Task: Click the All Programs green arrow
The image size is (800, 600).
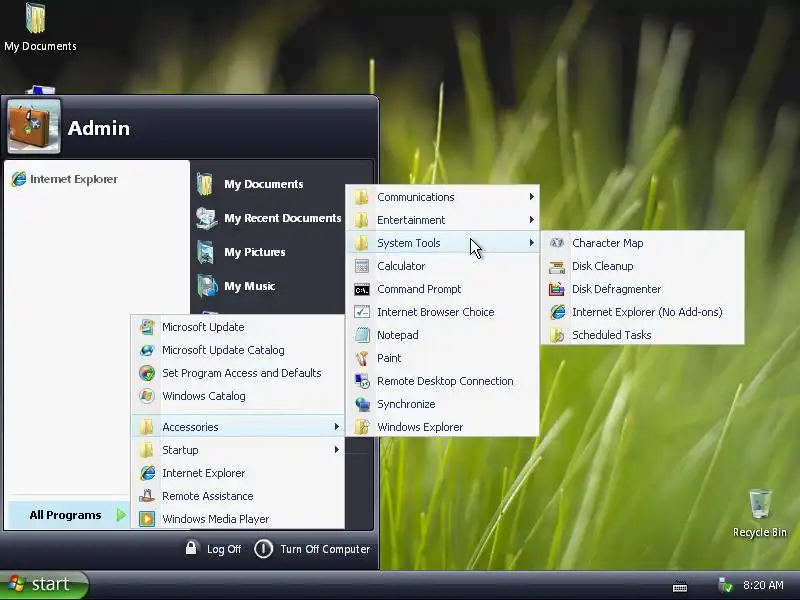Action: pyautogui.click(x=121, y=515)
